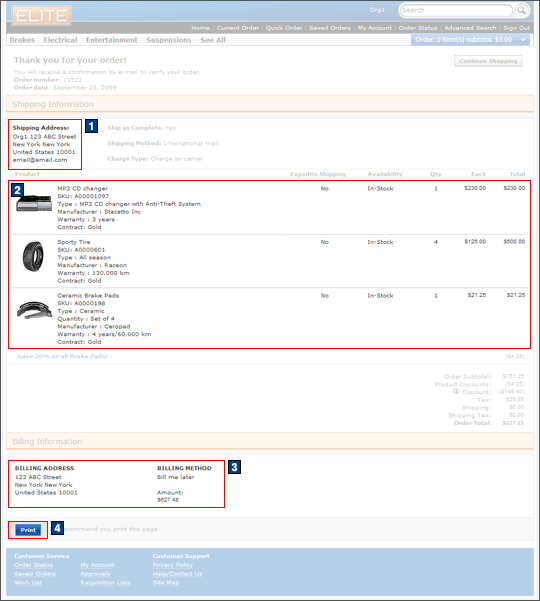
Task: Click footer Saved Orders link
Action: tap(35, 574)
